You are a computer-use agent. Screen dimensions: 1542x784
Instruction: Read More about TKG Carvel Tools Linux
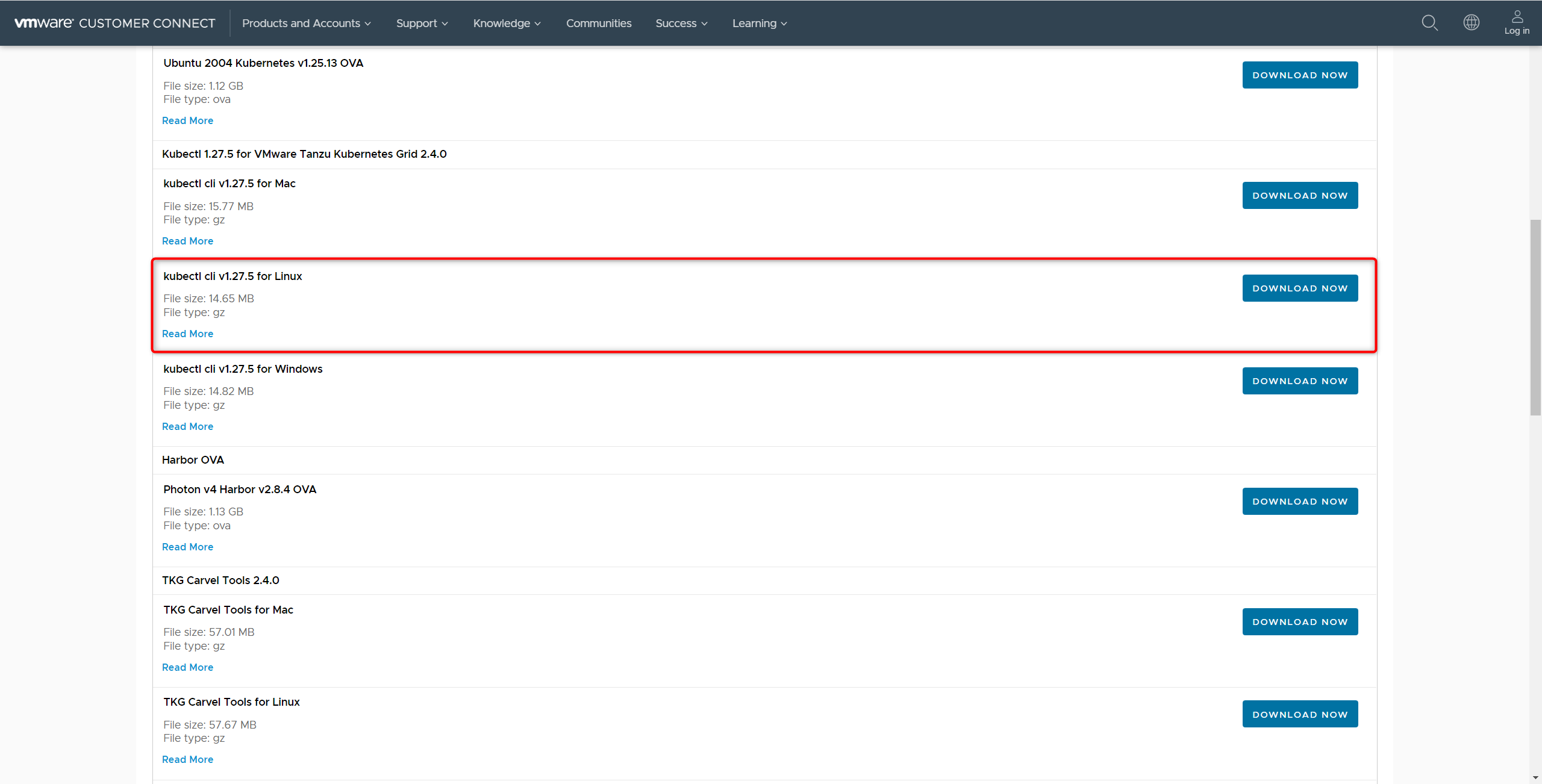(x=187, y=759)
